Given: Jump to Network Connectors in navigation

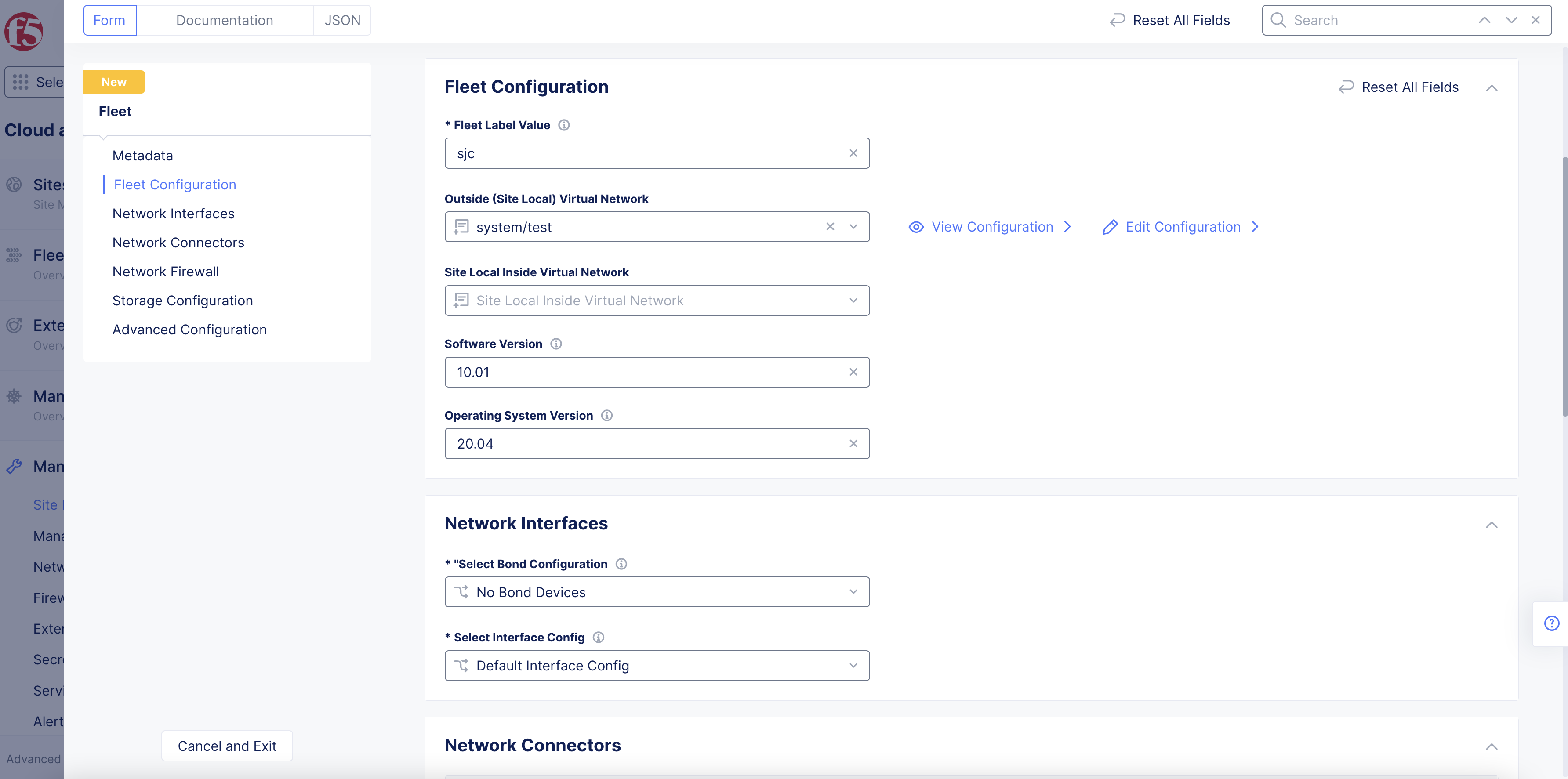Looking at the screenshot, I should [178, 243].
